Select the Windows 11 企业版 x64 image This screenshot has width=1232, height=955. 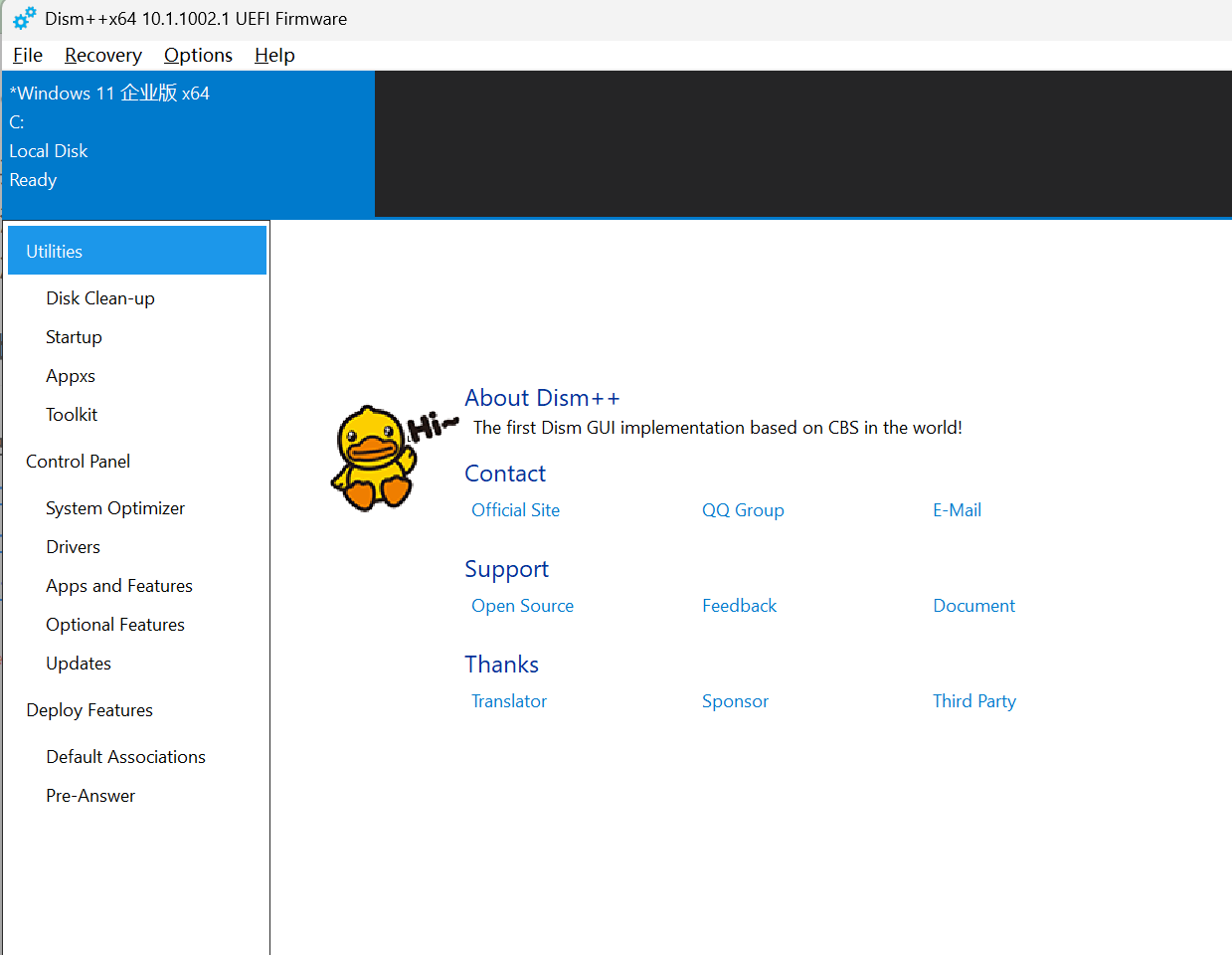pyautogui.click(x=109, y=93)
